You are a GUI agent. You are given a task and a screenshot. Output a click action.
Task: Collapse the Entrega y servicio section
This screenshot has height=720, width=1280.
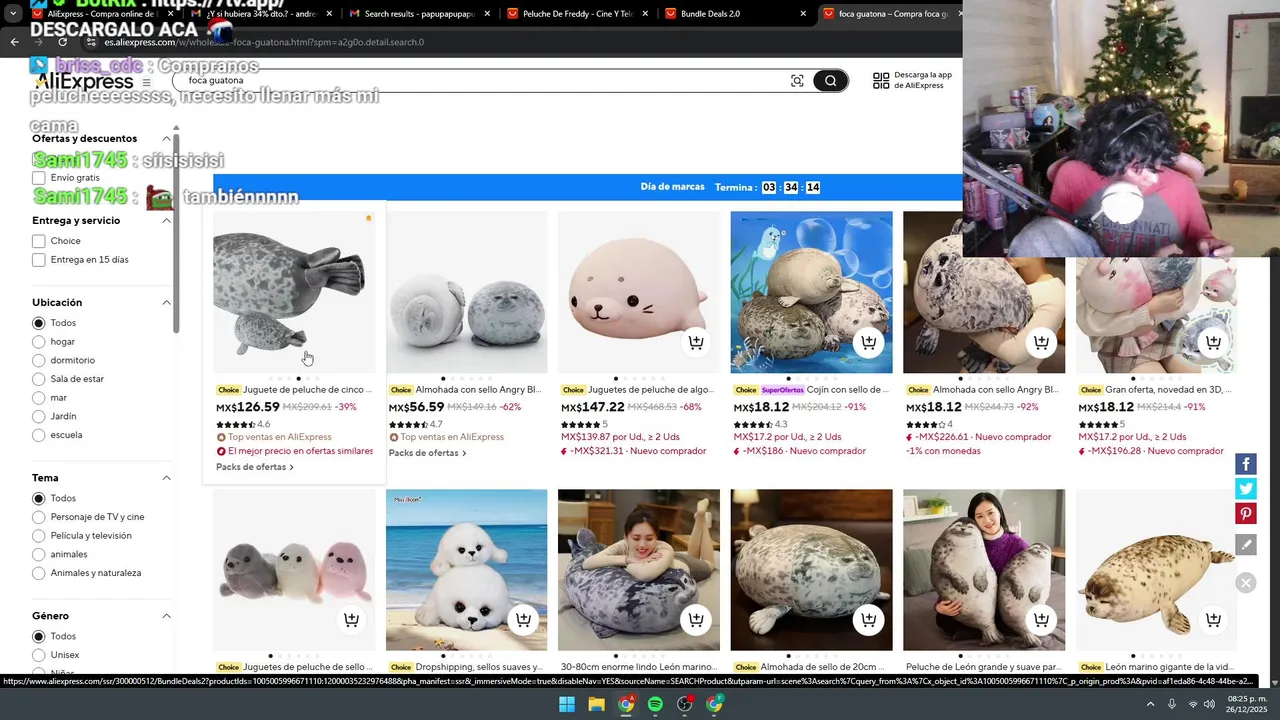coord(166,221)
